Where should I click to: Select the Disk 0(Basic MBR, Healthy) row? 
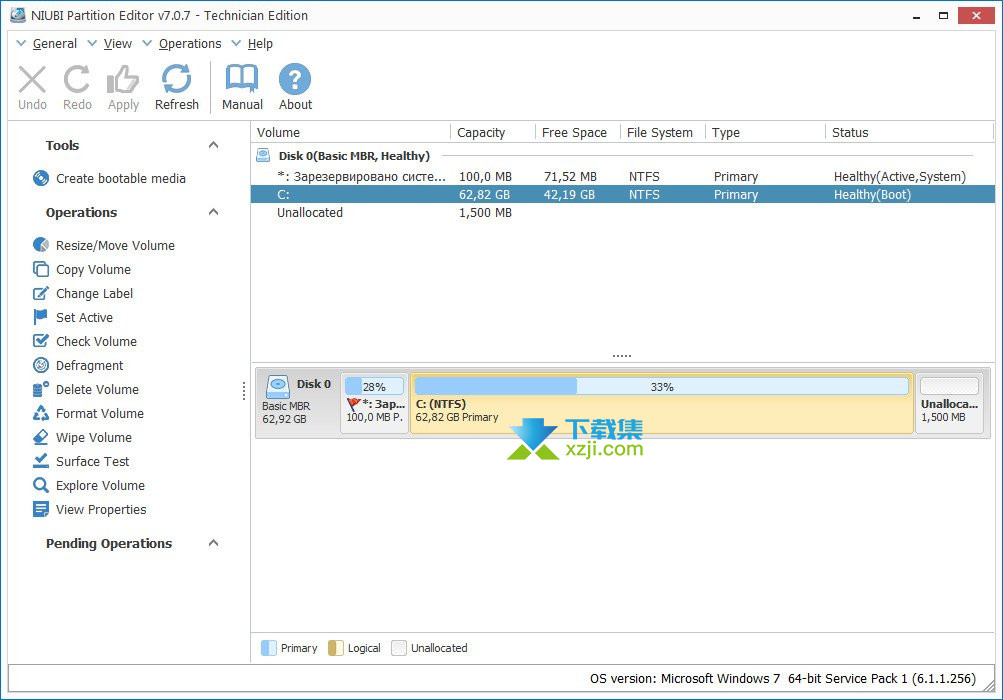622,155
